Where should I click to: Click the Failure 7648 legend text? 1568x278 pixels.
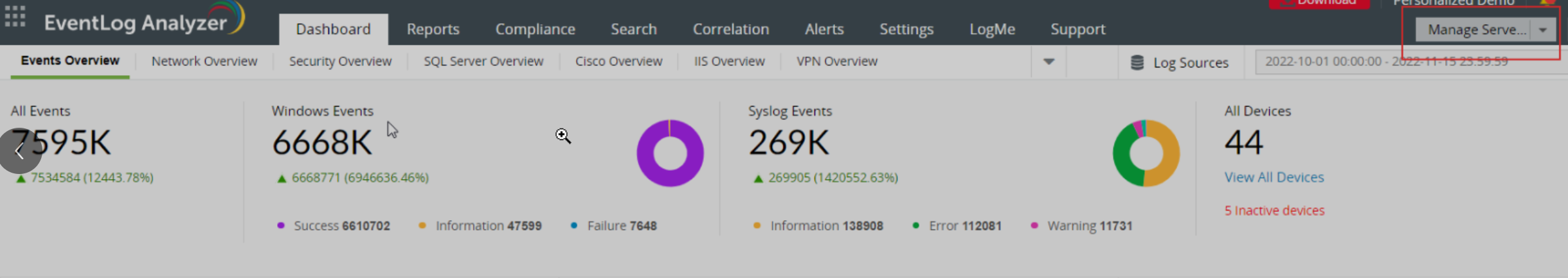[622, 226]
